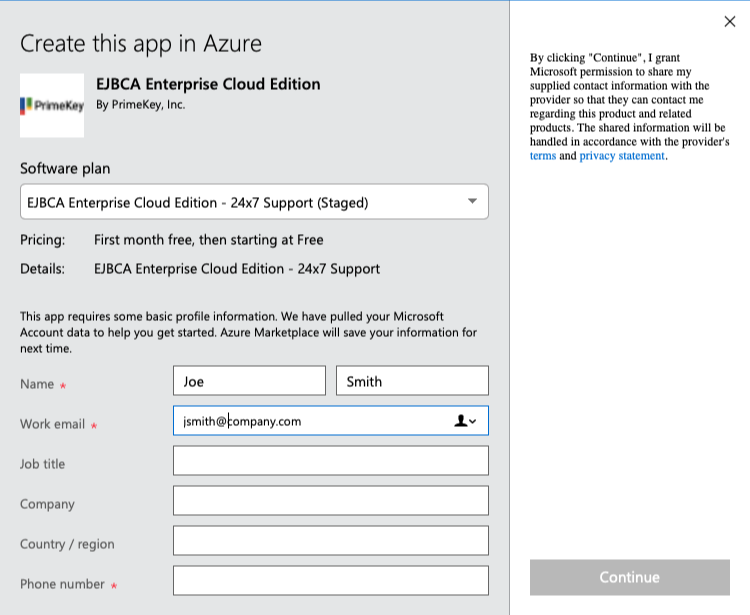Select the Company input field
The image size is (750, 615).
(330, 501)
